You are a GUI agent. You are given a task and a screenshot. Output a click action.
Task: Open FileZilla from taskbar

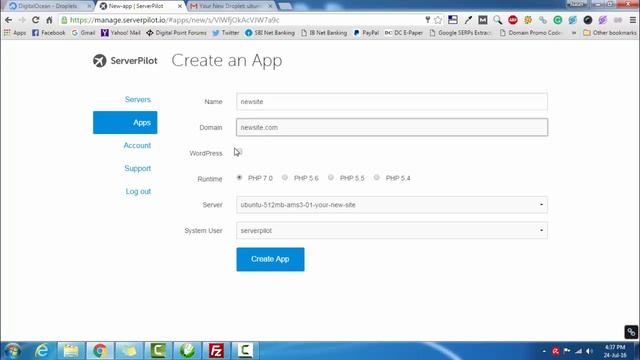point(216,351)
